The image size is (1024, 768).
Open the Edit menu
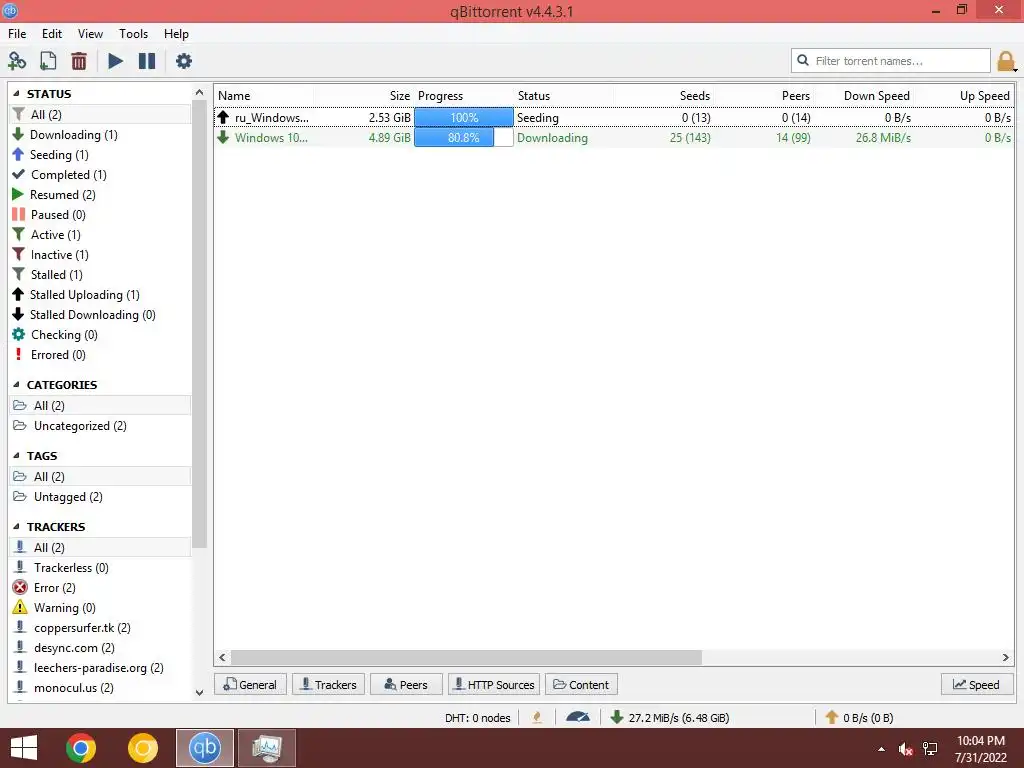coord(52,34)
